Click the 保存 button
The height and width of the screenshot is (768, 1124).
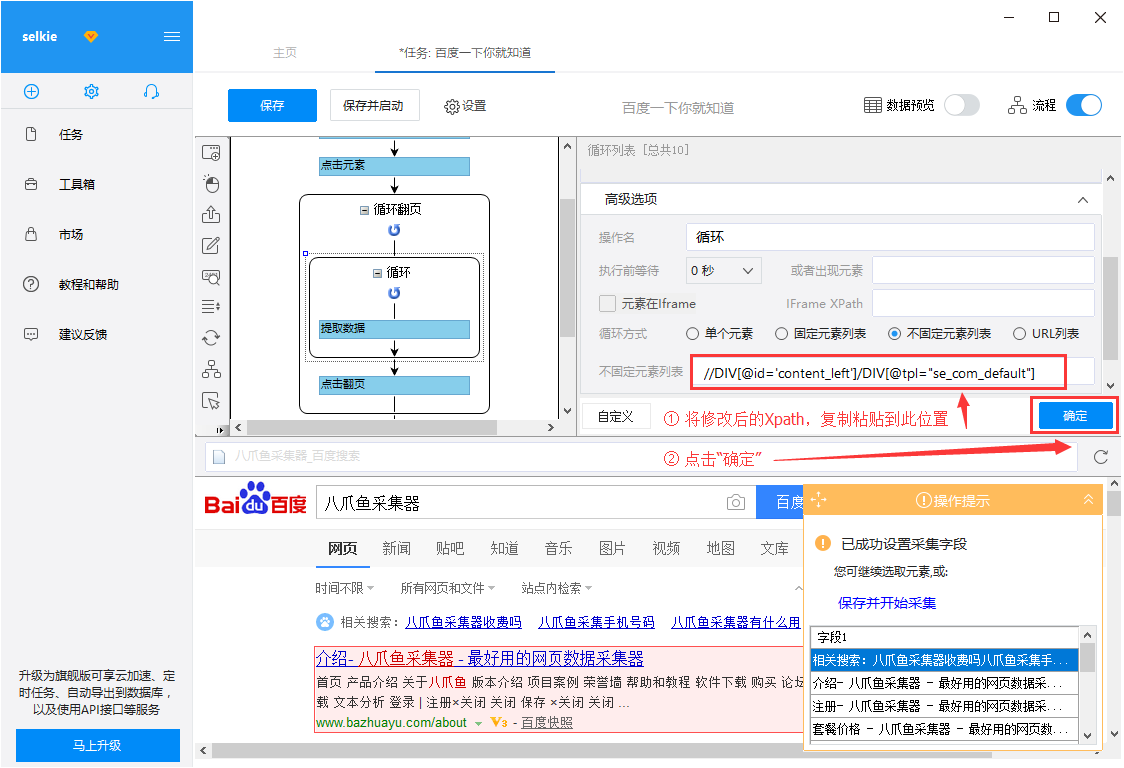272,105
